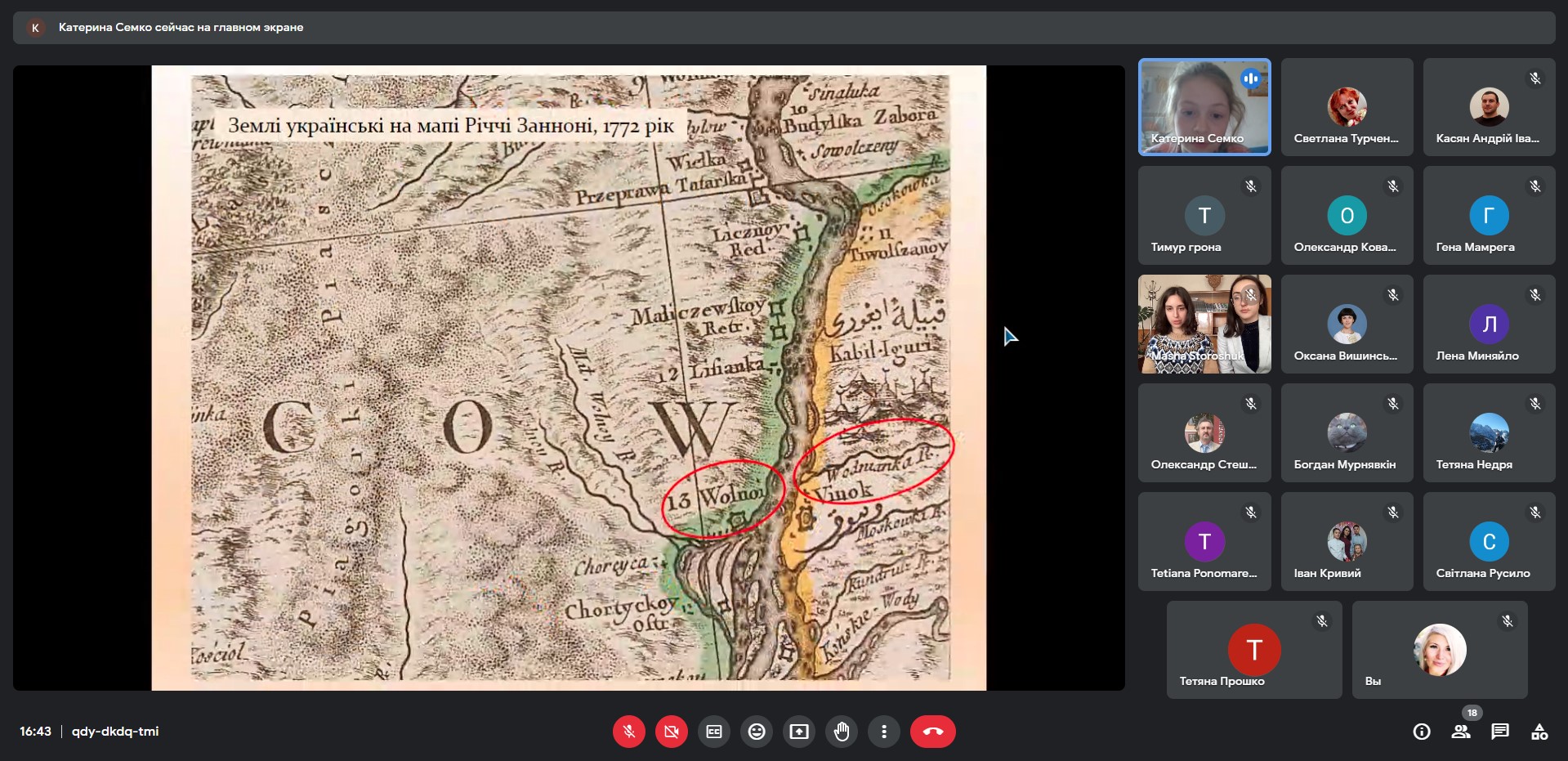Click Masha Storoshuk video tile
1568x761 pixels.
1204,325
